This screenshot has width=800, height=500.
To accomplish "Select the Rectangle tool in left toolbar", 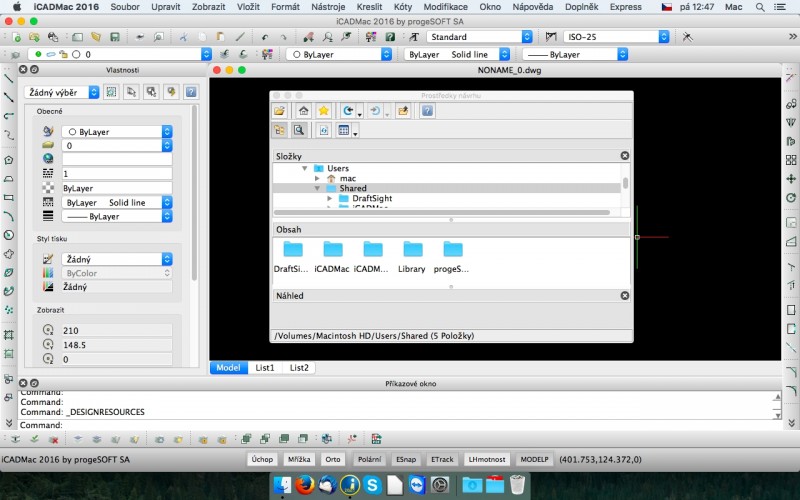I will tap(8, 197).
